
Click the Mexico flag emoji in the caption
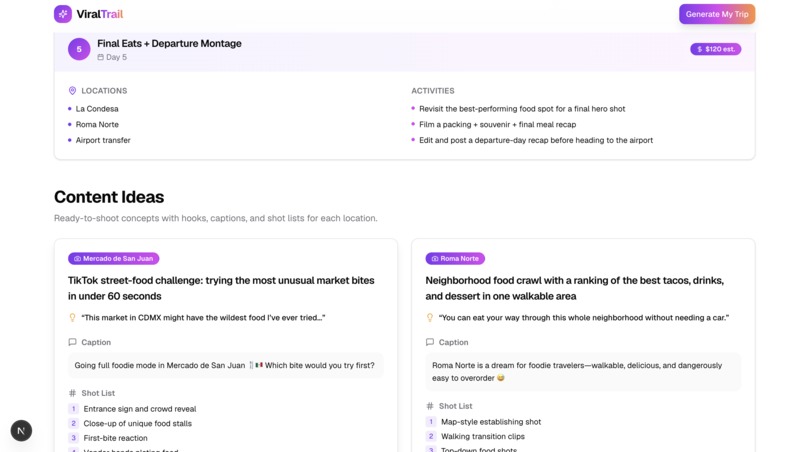point(259,365)
